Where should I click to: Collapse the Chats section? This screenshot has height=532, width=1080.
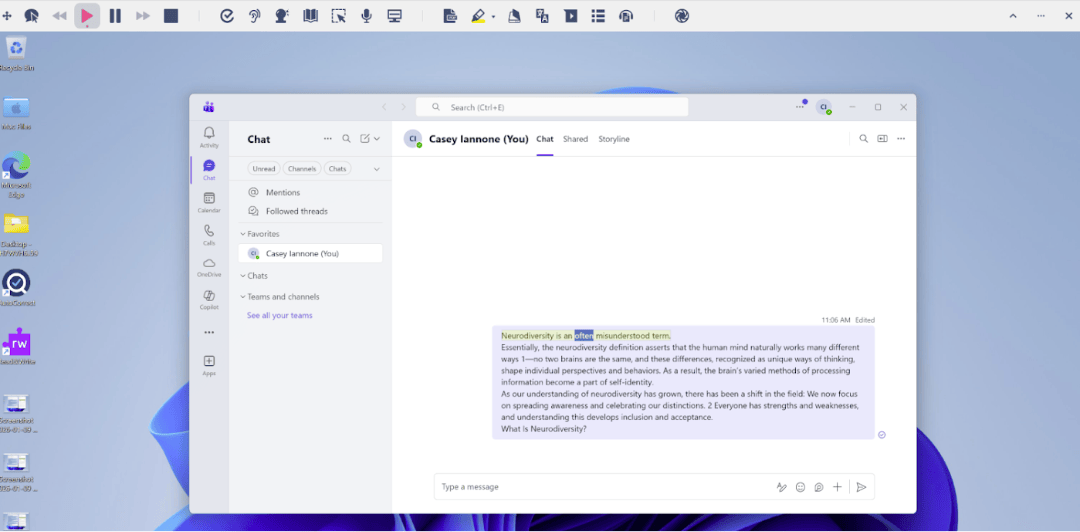coord(254,276)
